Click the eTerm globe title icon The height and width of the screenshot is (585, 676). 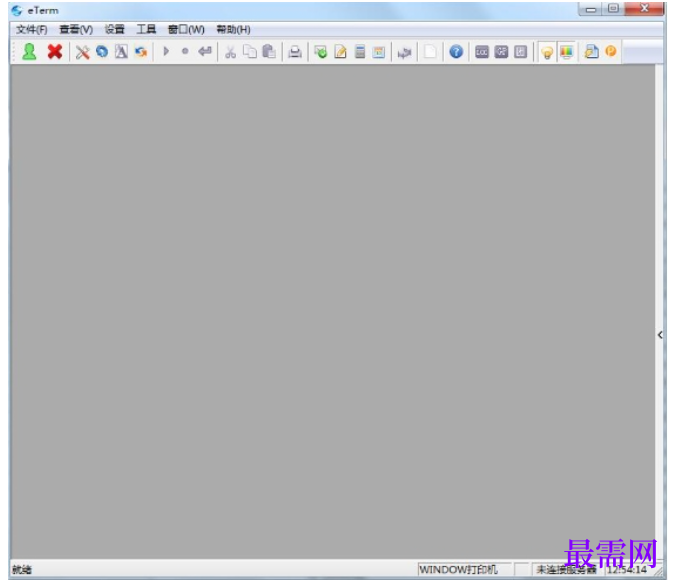pyautogui.click(x=17, y=10)
